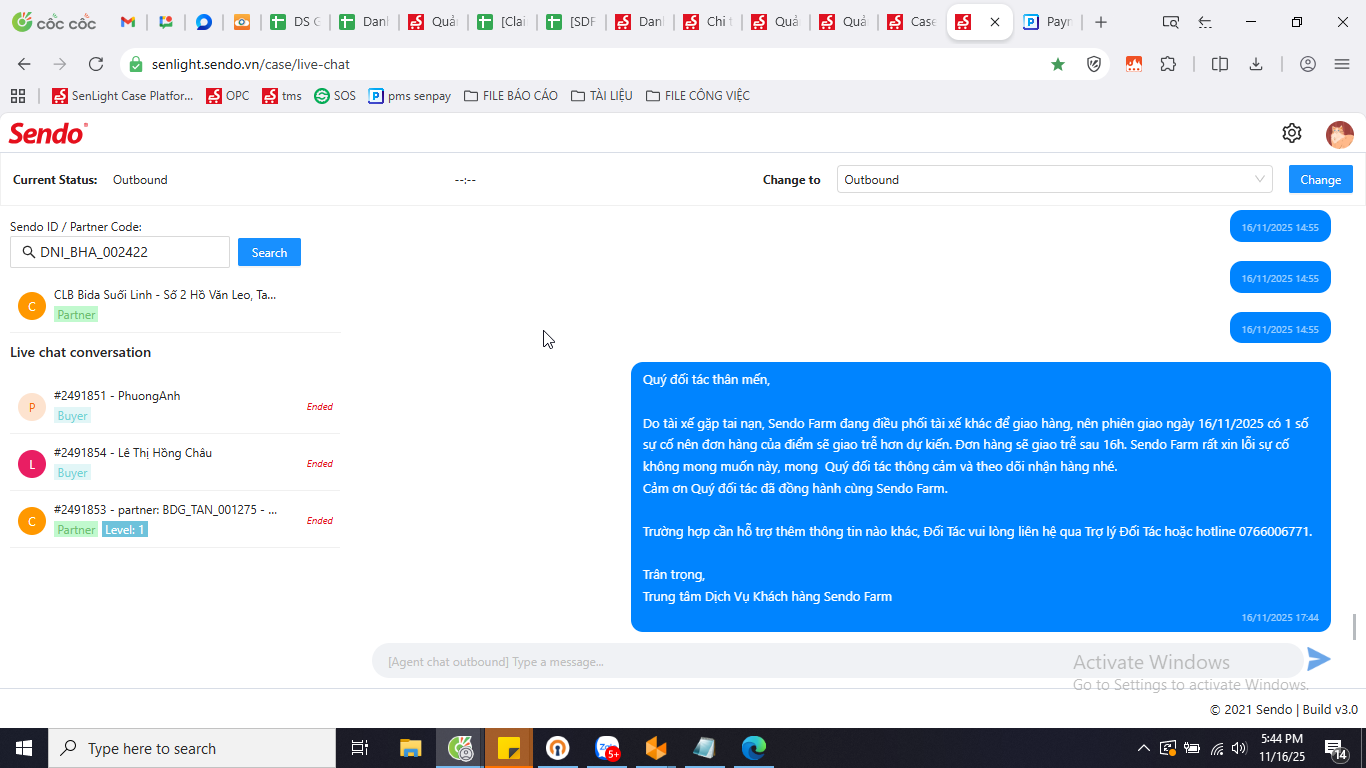The height and width of the screenshot is (768, 1366).
Task: Click the Live chat conversation heading
Action: click(81, 352)
